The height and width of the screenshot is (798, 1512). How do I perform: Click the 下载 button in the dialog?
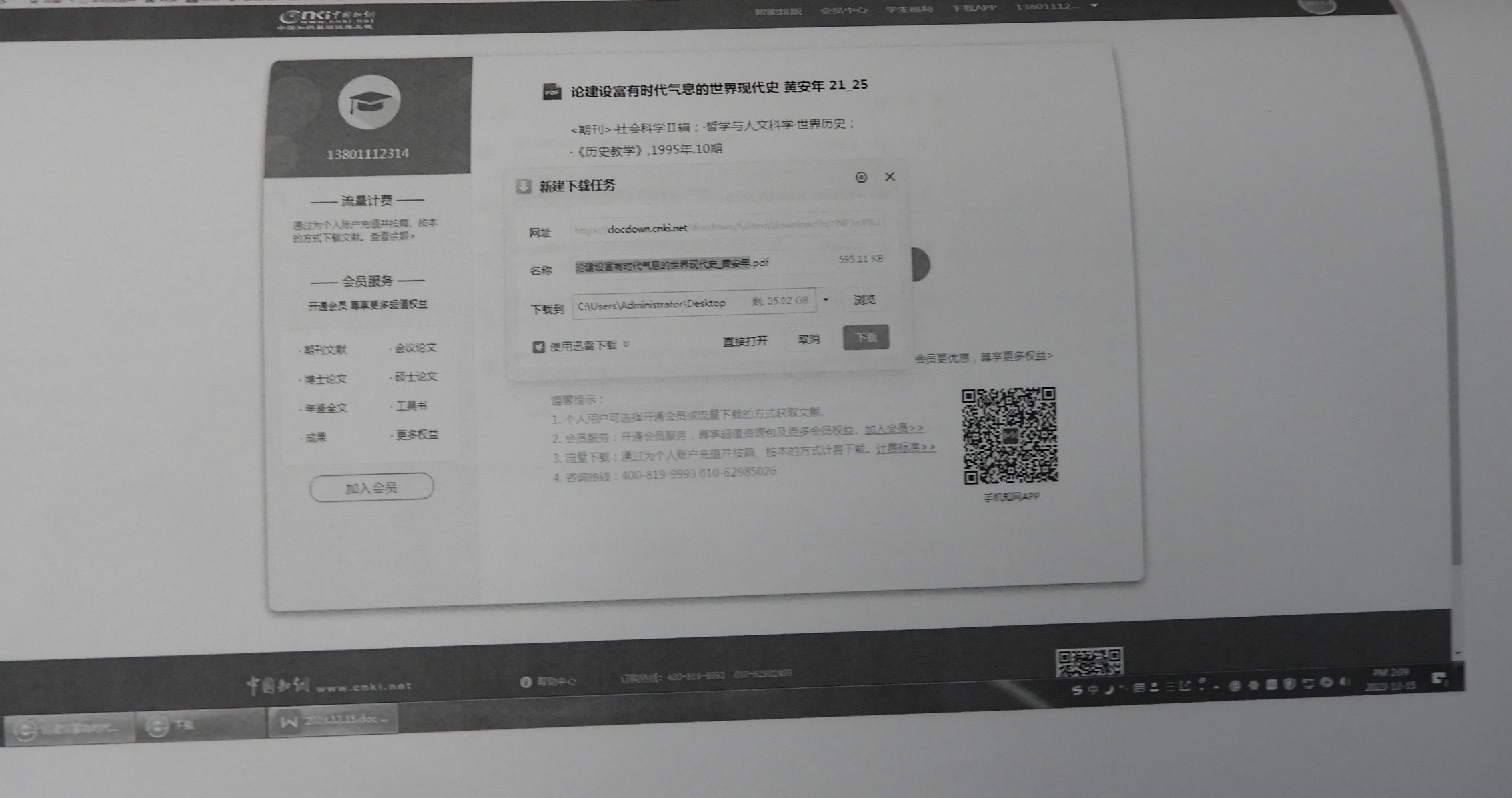[x=866, y=337]
